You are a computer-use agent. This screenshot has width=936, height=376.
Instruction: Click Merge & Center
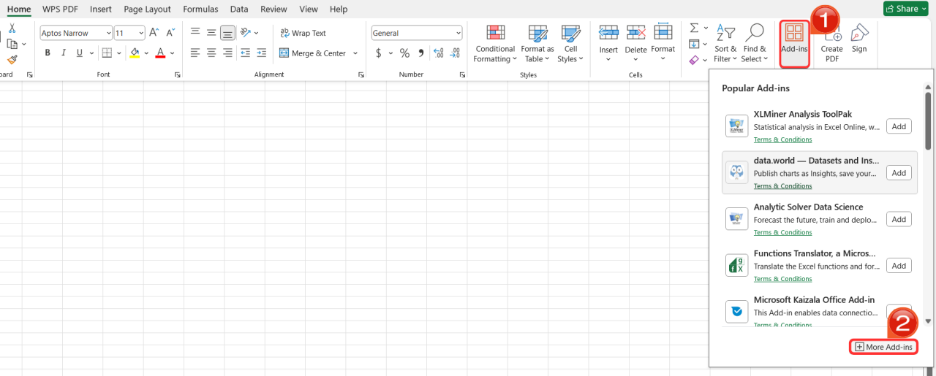pyautogui.click(x=312, y=53)
